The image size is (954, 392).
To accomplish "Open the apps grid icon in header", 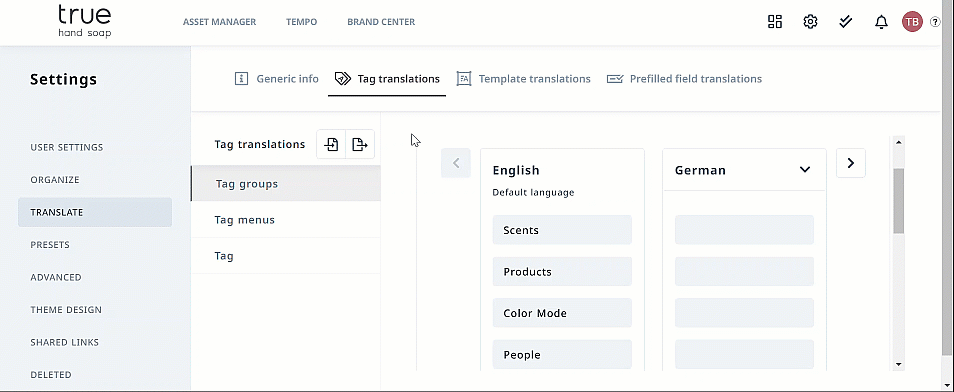I will pos(775,22).
